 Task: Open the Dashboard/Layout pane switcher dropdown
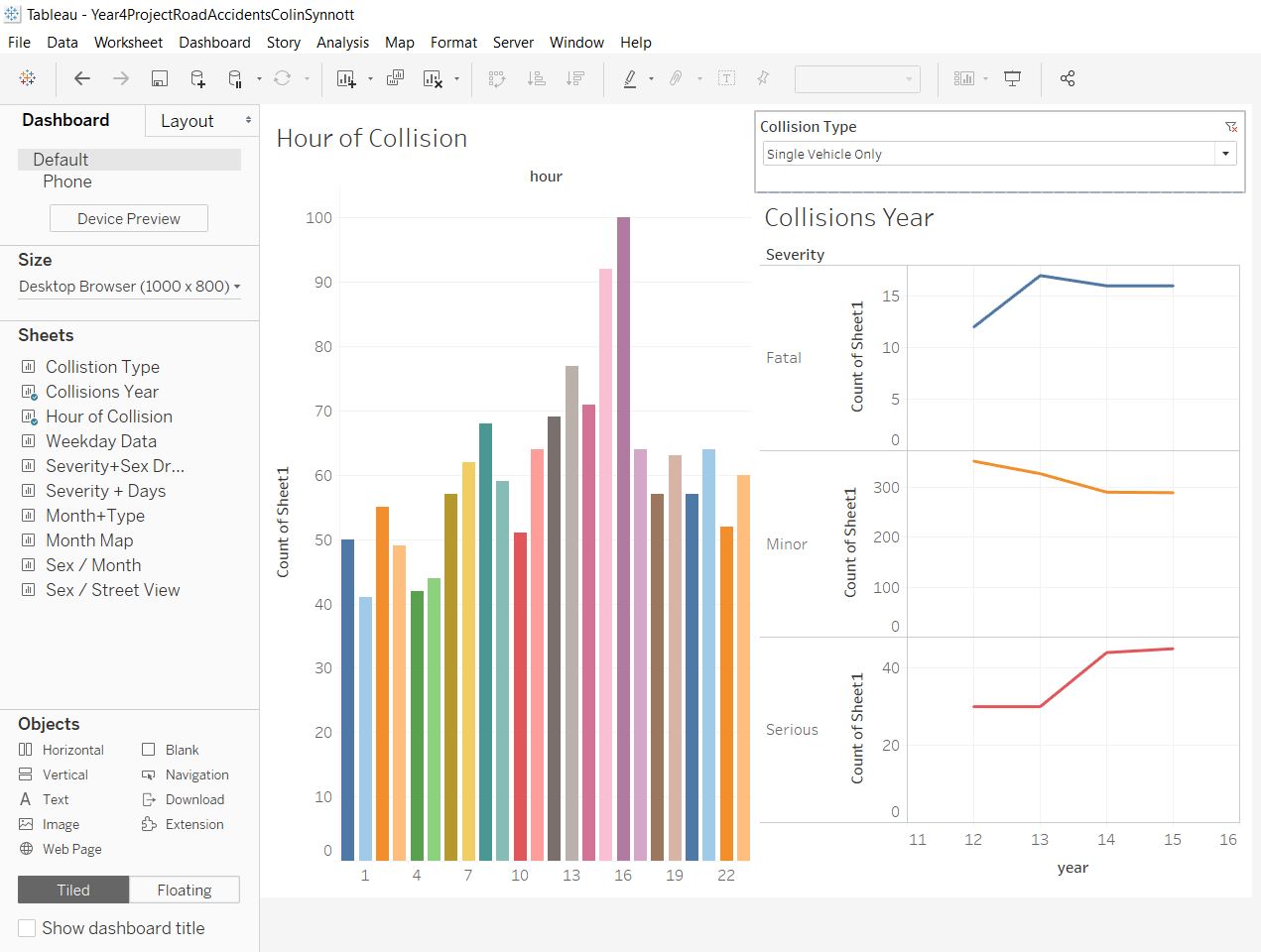pos(247,120)
